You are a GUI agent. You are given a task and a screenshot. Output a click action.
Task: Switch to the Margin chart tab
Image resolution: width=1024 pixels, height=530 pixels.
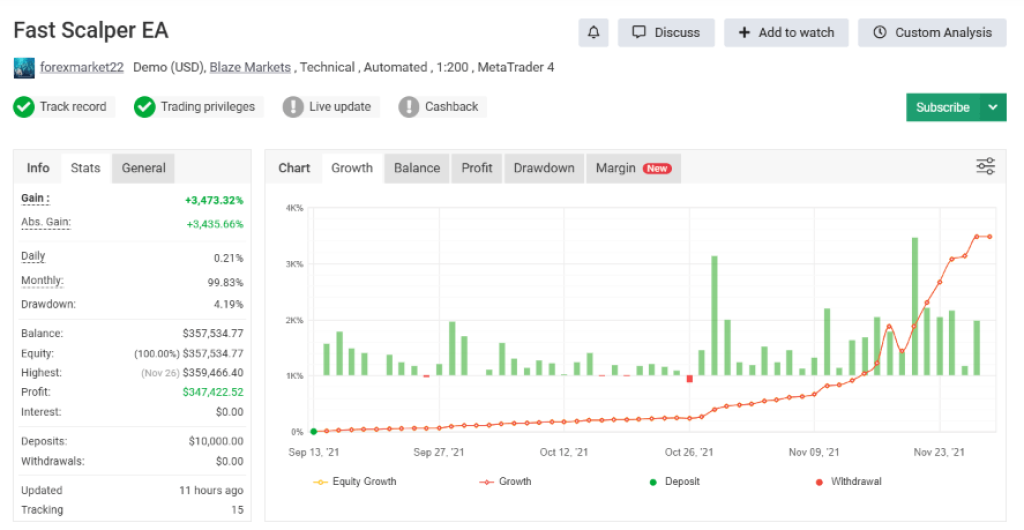633,168
